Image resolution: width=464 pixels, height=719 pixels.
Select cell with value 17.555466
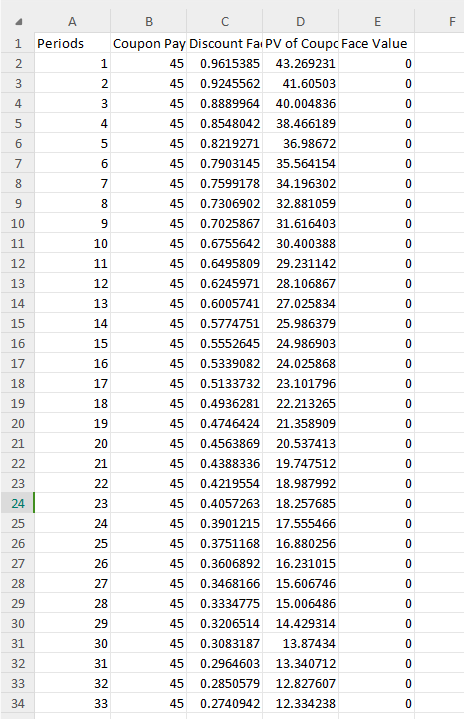(300, 523)
